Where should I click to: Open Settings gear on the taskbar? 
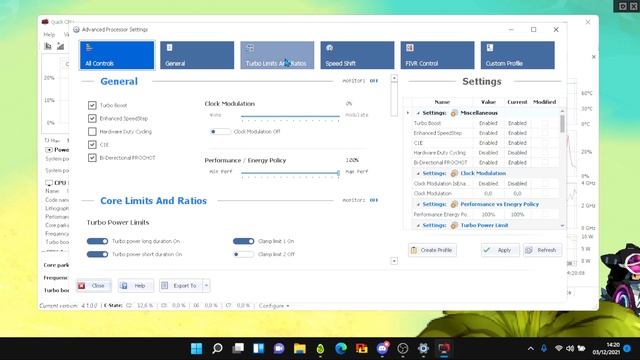pyautogui.click(x=423, y=348)
